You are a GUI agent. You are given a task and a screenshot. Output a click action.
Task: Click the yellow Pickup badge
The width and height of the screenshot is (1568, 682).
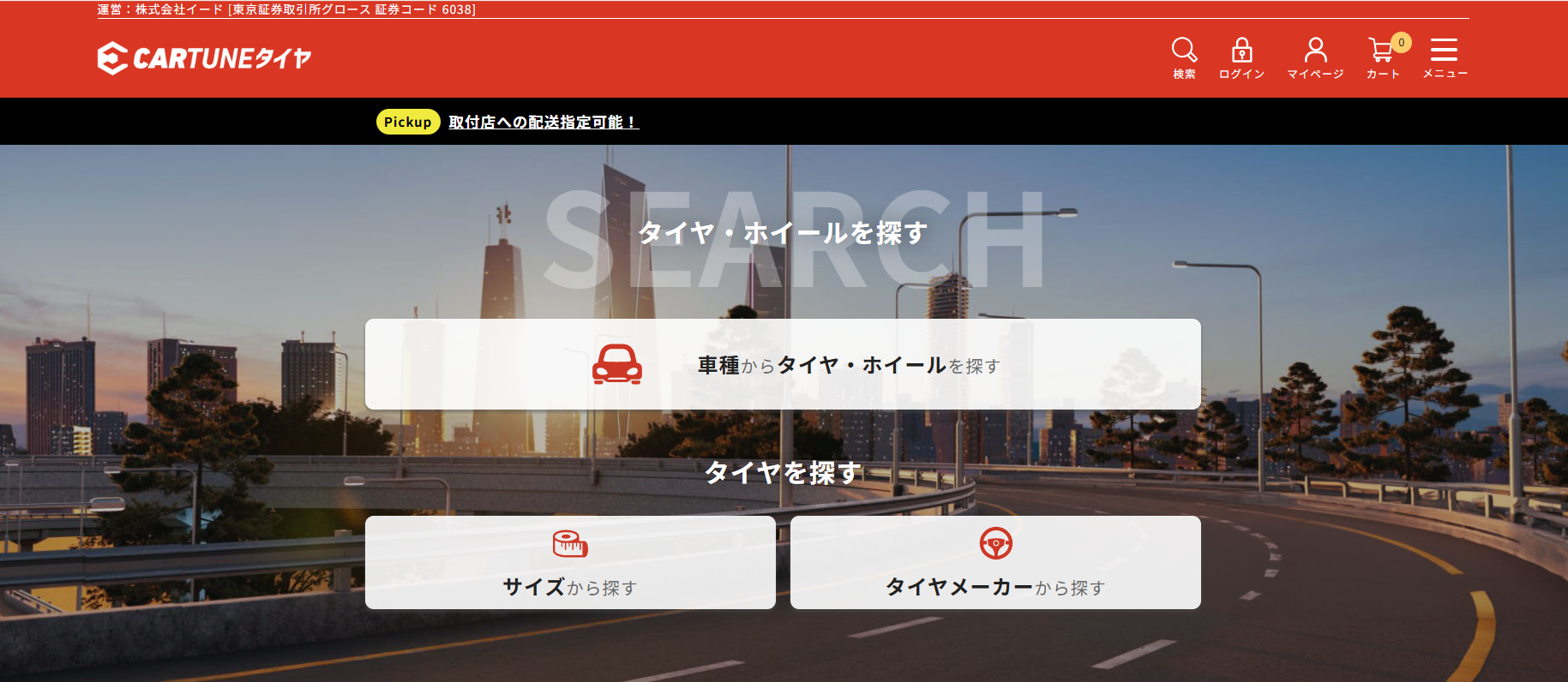[x=407, y=122]
